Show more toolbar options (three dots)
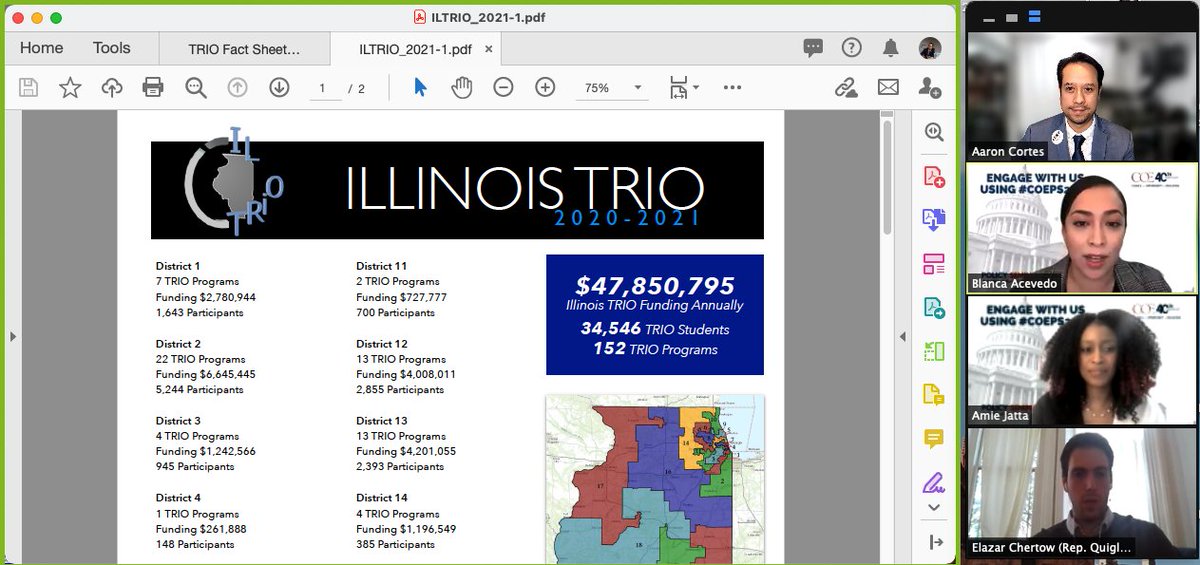The image size is (1200, 565). pyautogui.click(x=732, y=88)
